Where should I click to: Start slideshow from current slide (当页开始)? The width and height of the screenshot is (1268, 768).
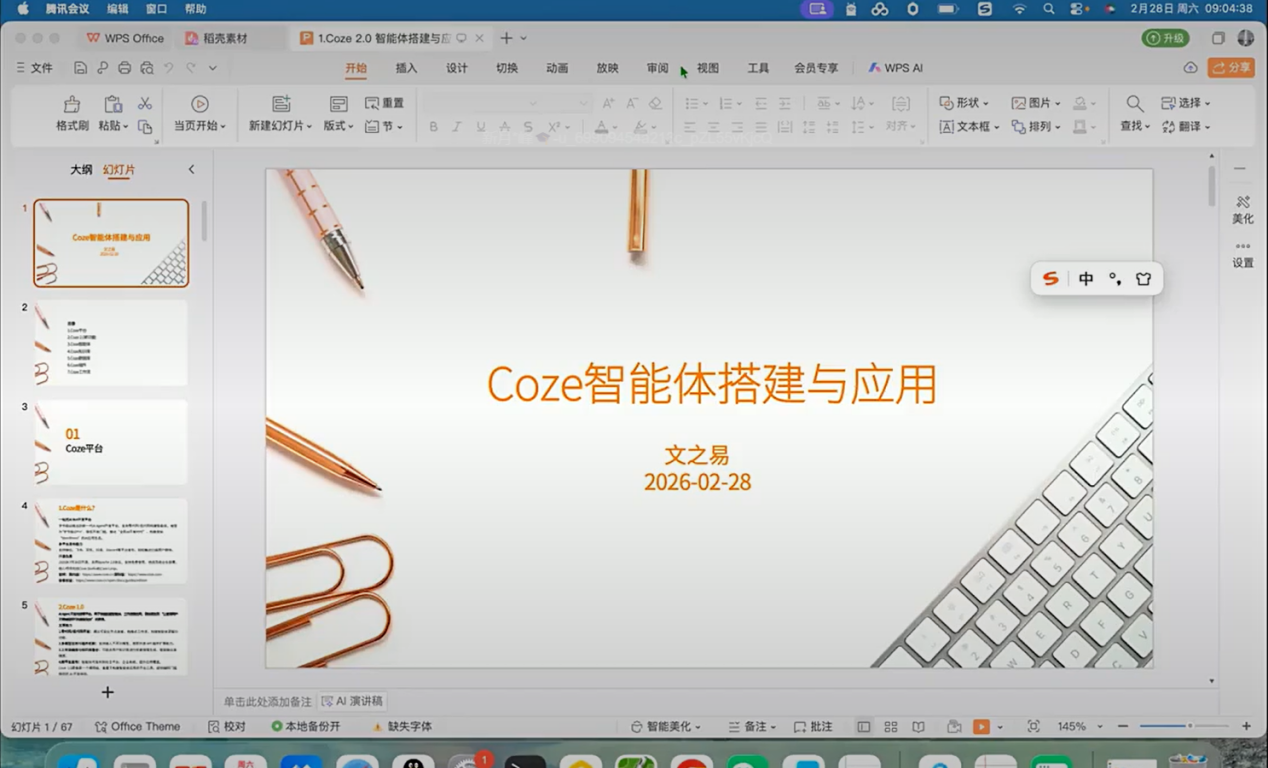click(200, 104)
